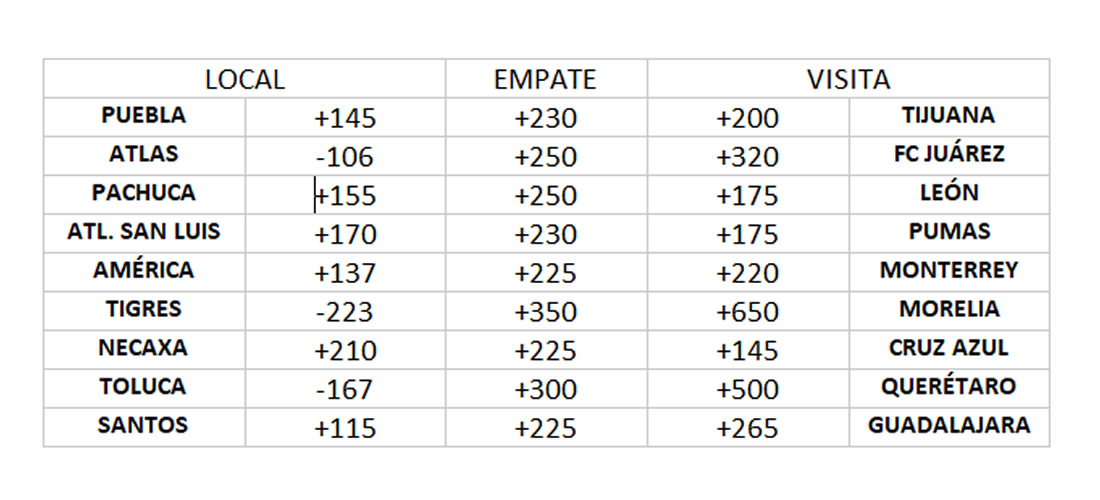Select the LEÓN team cell

click(x=949, y=194)
